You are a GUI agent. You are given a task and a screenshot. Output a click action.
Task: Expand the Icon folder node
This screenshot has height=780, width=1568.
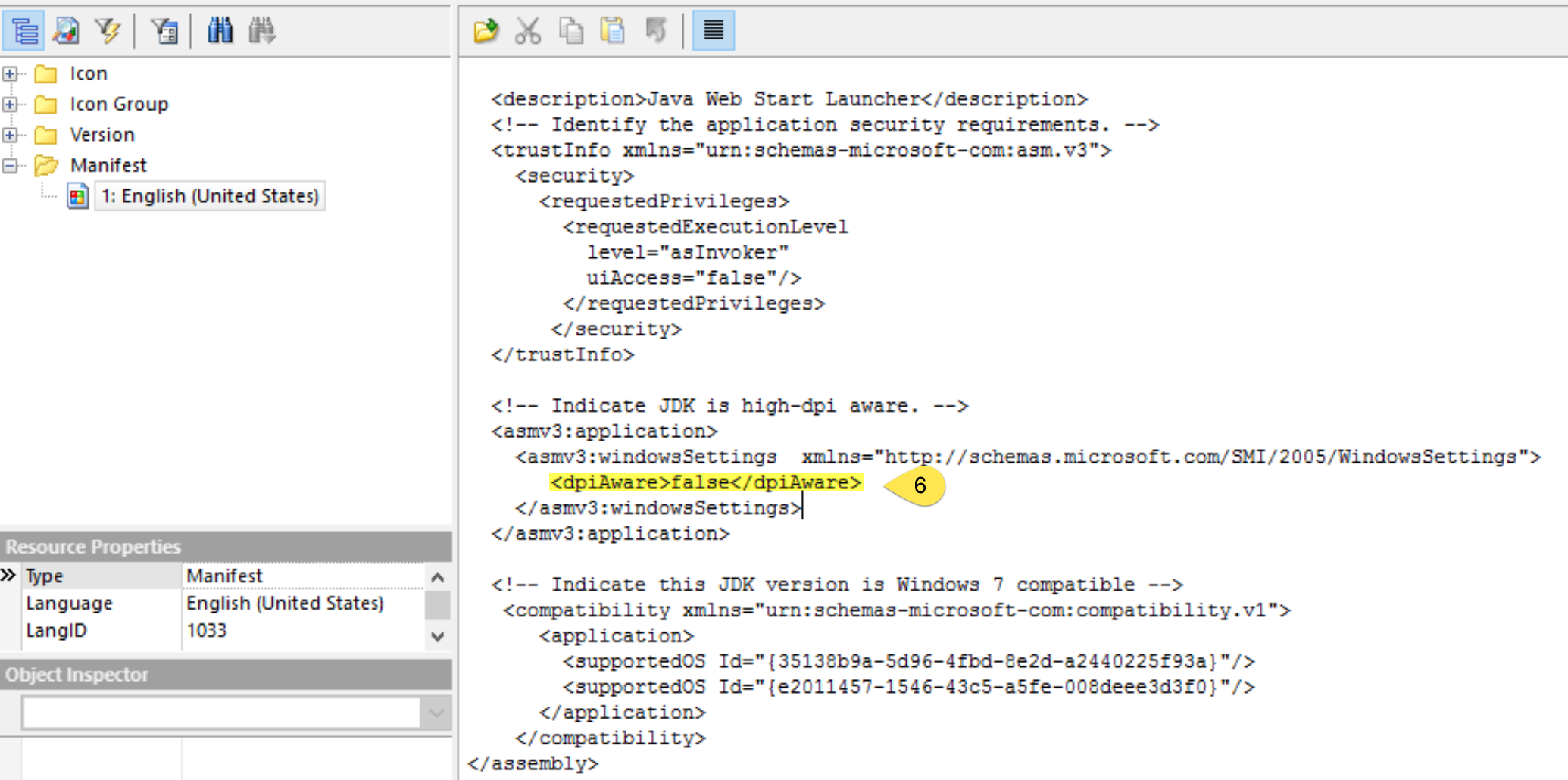10,73
